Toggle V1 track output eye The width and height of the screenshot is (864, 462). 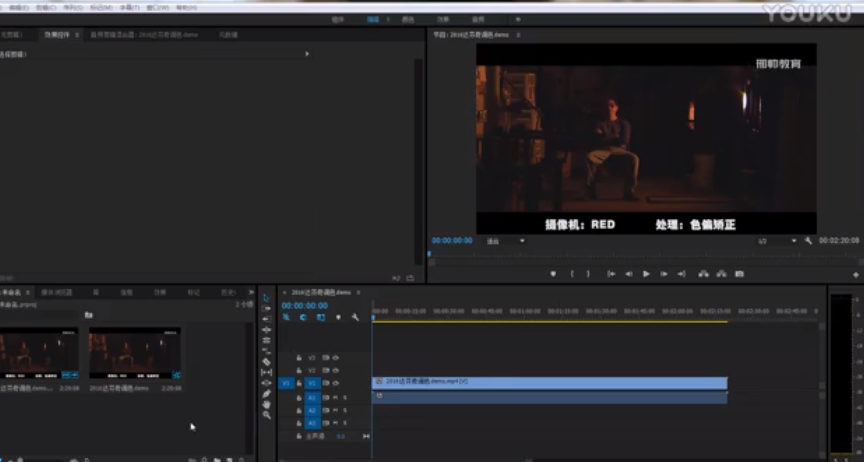pos(336,383)
